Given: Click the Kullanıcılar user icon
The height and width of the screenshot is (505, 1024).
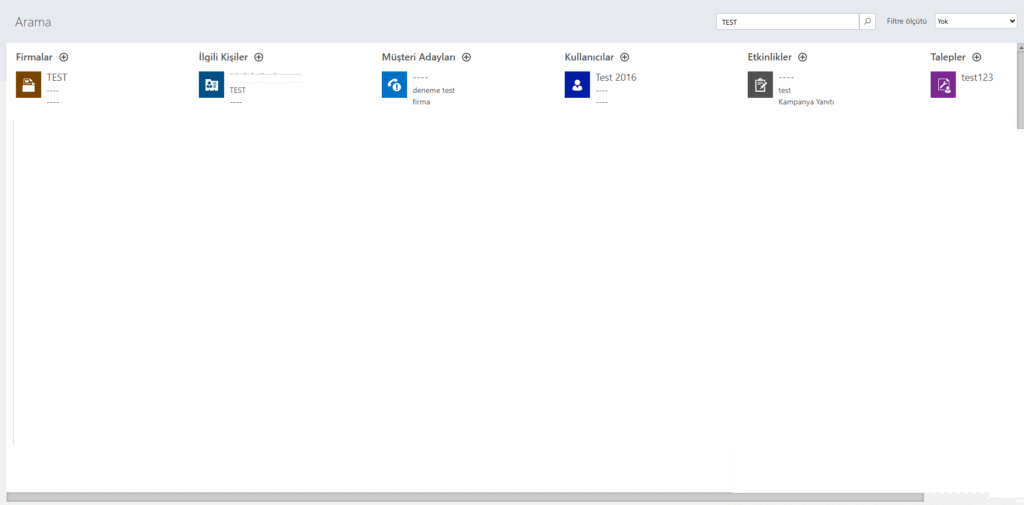Looking at the screenshot, I should (x=577, y=85).
